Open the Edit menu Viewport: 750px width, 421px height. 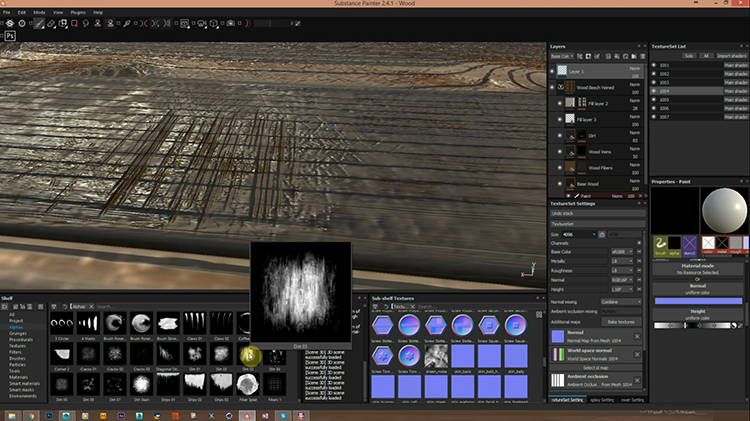(x=22, y=12)
